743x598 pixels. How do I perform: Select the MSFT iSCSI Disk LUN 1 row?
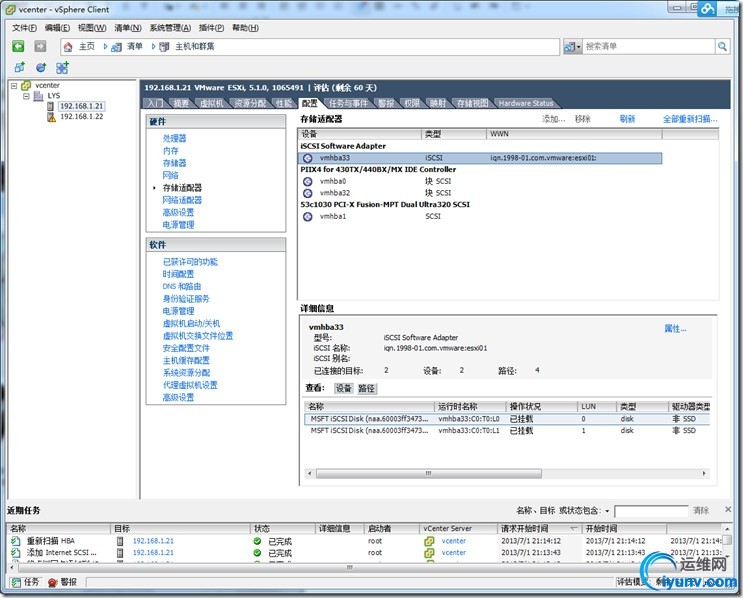coord(507,431)
